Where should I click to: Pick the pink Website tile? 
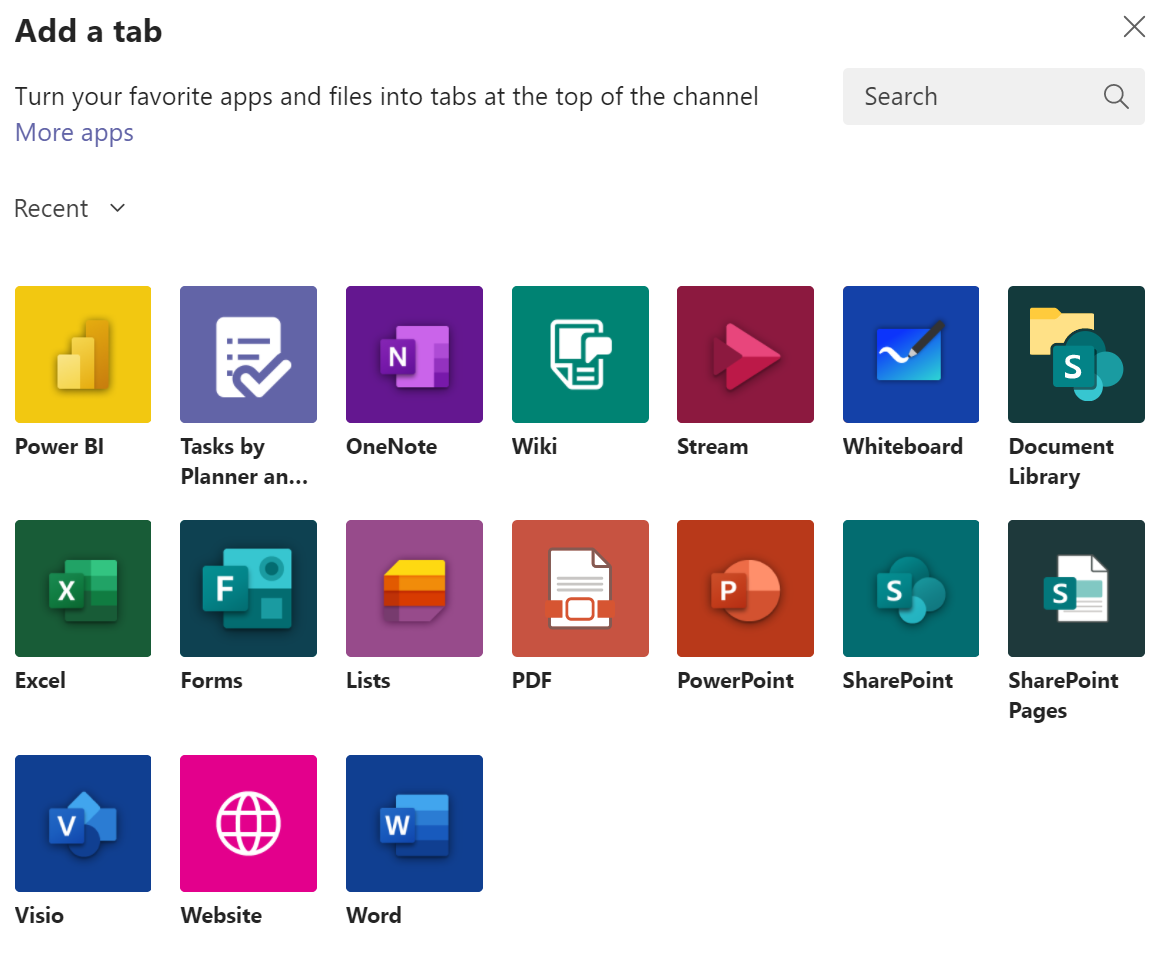[x=249, y=824]
